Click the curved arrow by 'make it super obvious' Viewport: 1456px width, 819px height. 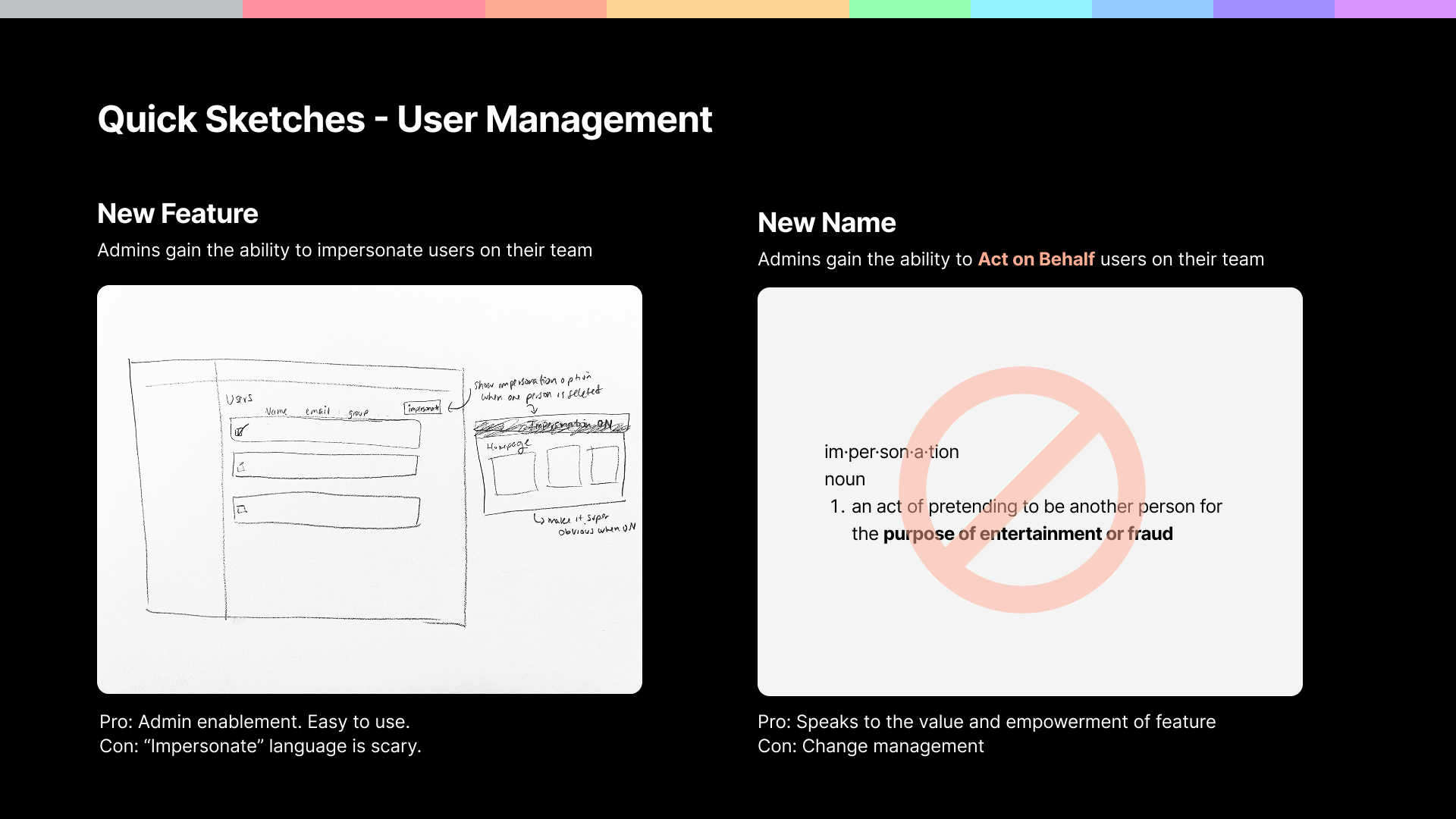pos(538,519)
